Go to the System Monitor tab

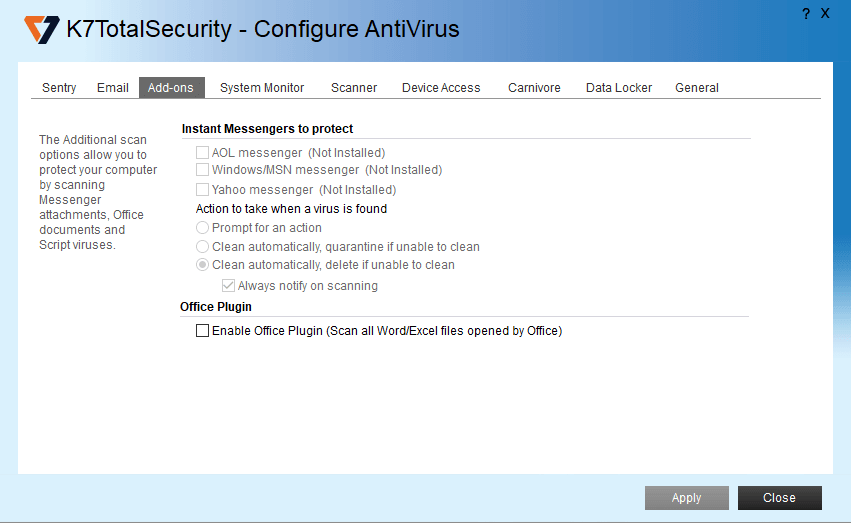(x=262, y=88)
